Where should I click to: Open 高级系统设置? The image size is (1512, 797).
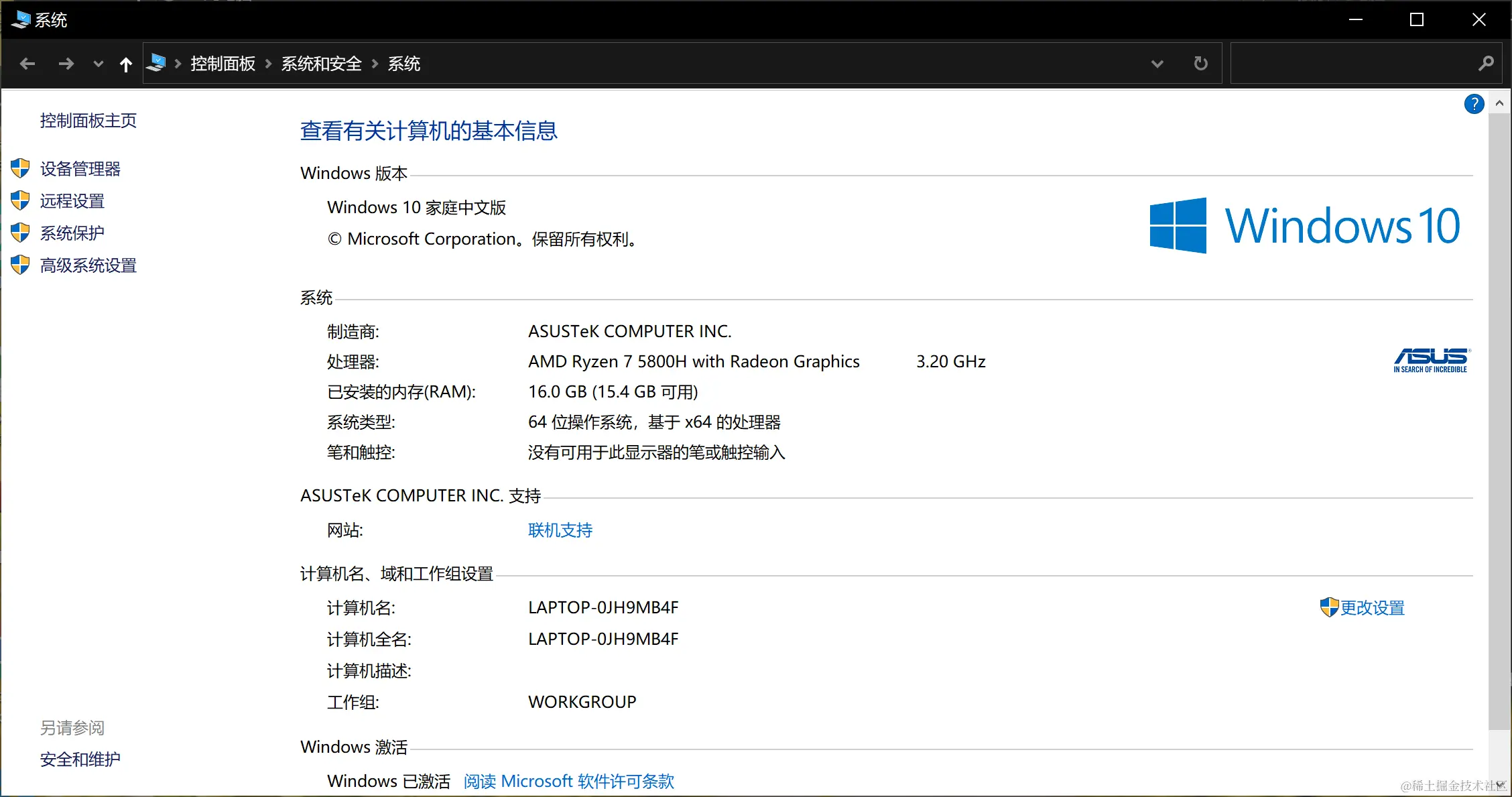point(88,265)
